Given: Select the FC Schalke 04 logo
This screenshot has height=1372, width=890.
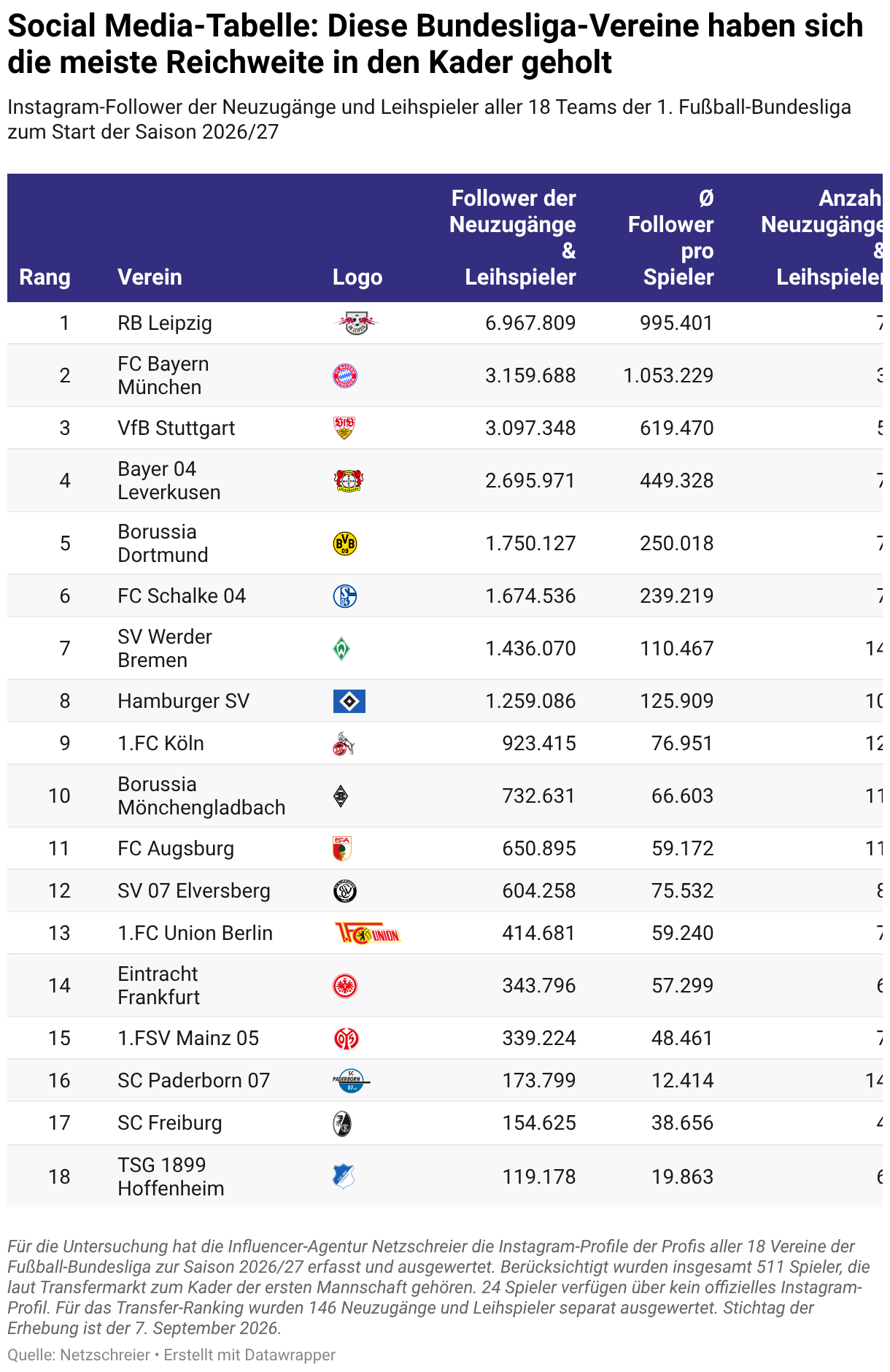Looking at the screenshot, I should click(345, 596).
